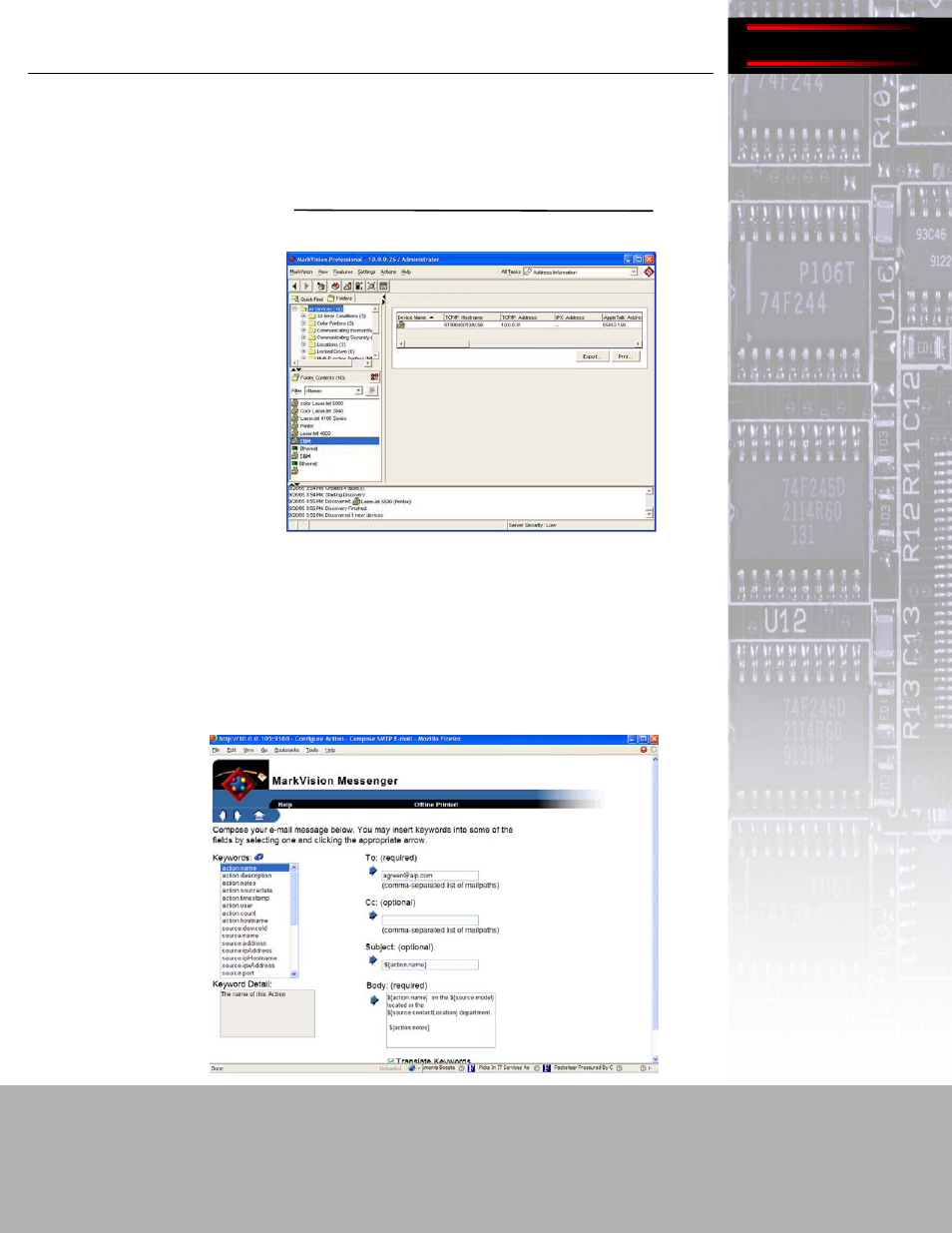Expand the Color Printers folder
This screenshot has width=952, height=1233.
pos(303,323)
